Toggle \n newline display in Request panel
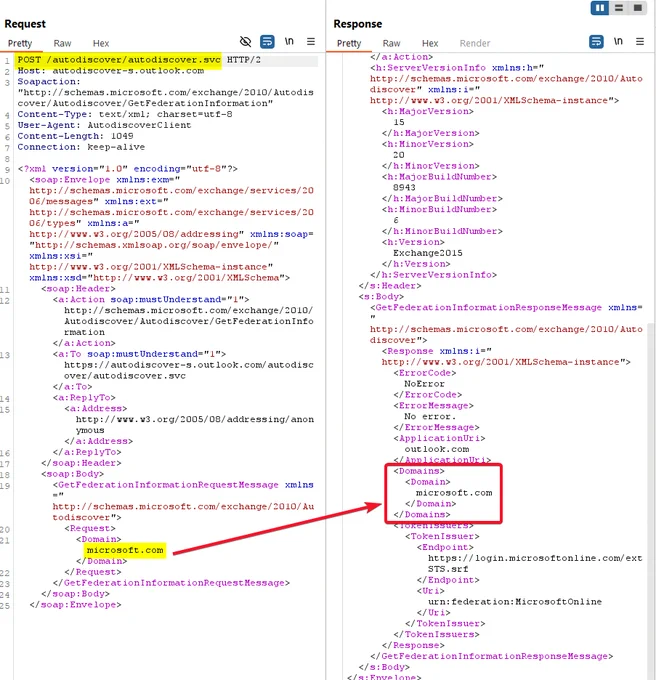This screenshot has width=656, height=680. pos(289,41)
